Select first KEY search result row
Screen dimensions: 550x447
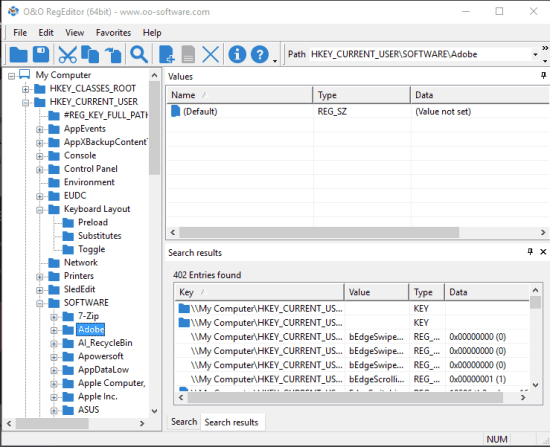point(352,309)
